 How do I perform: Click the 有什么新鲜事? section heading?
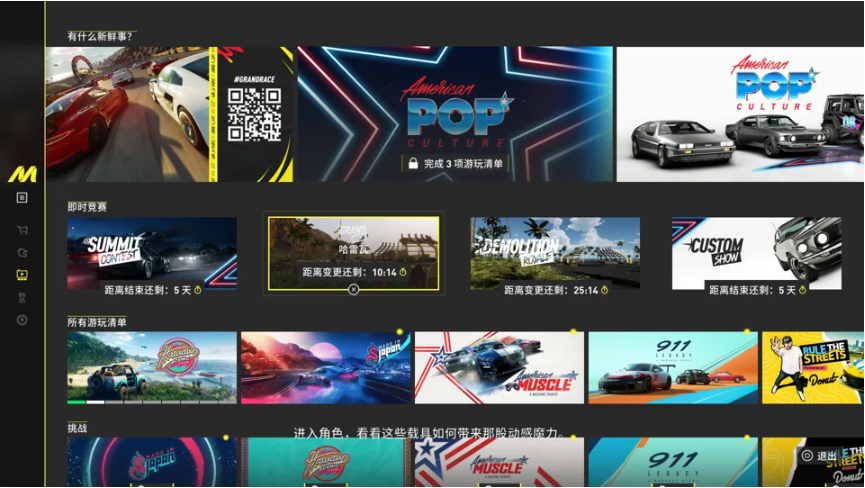click(100, 36)
